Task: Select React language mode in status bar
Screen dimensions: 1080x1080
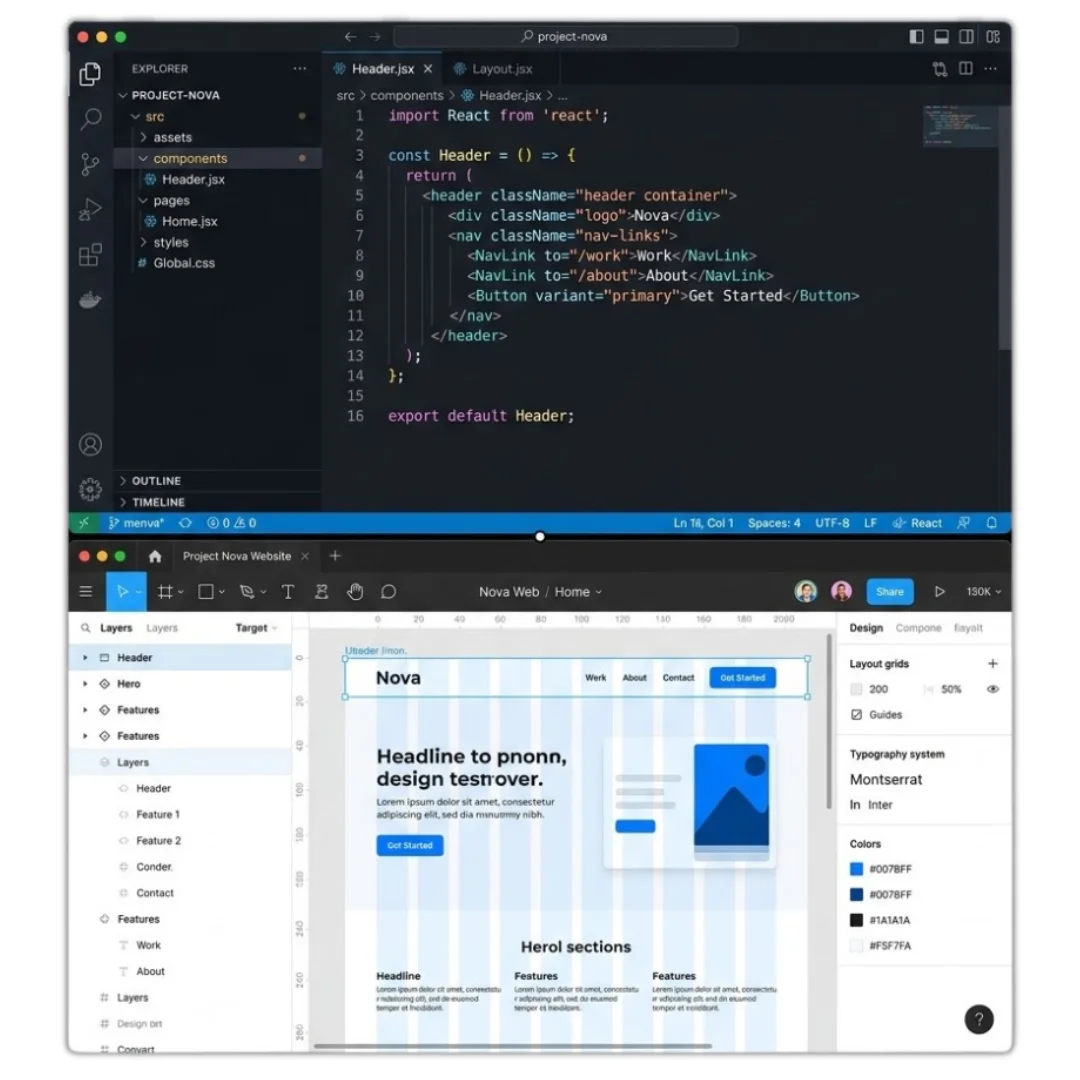Action: [917, 523]
